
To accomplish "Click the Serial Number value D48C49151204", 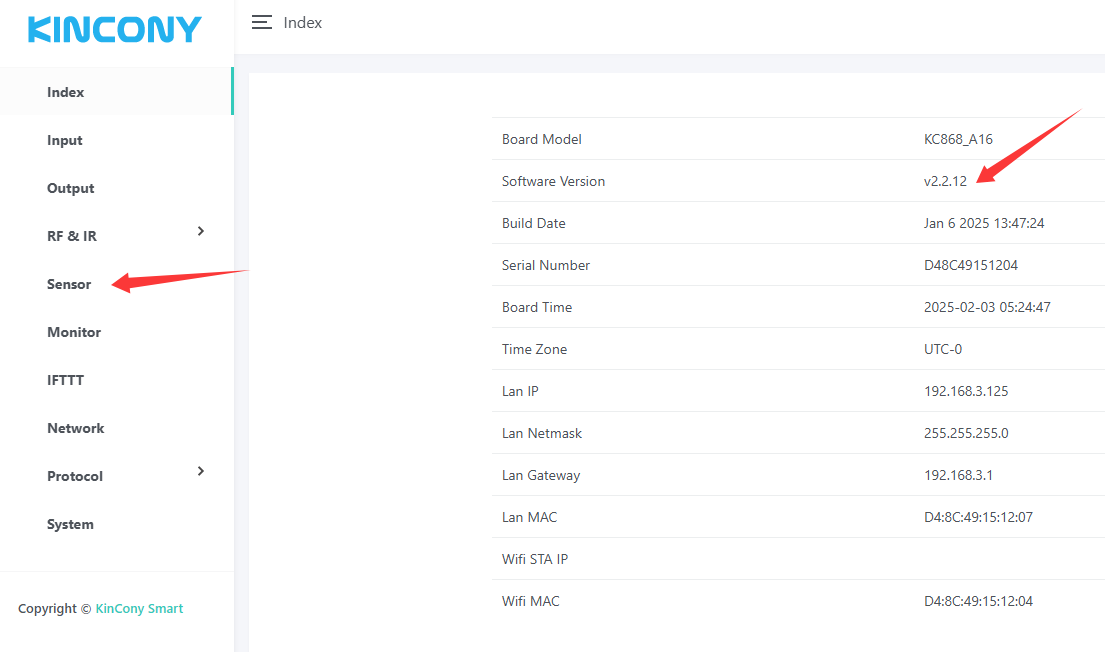I will pyautogui.click(x=971, y=265).
